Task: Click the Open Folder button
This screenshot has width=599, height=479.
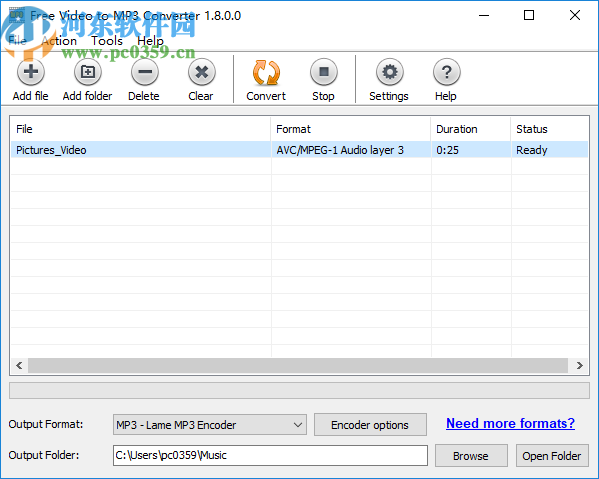Action: point(552,455)
